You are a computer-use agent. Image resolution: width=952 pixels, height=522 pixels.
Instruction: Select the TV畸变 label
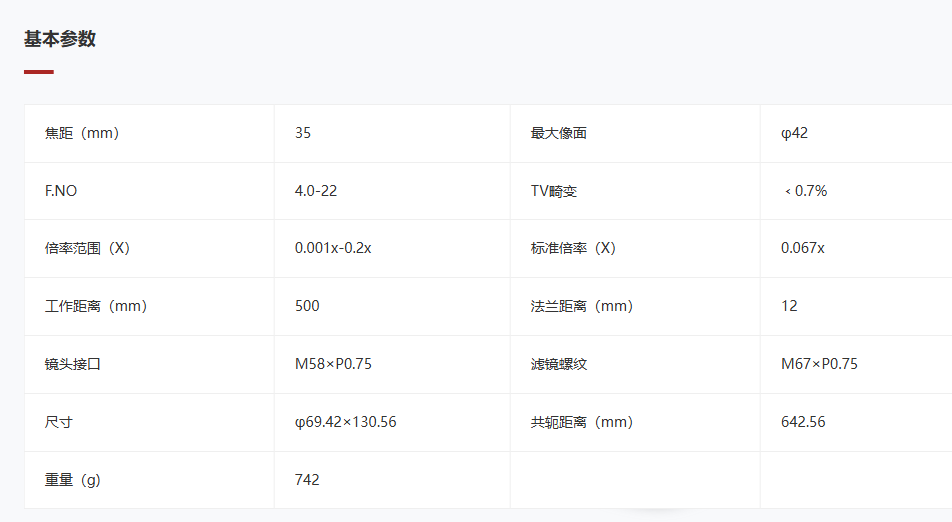[554, 191]
